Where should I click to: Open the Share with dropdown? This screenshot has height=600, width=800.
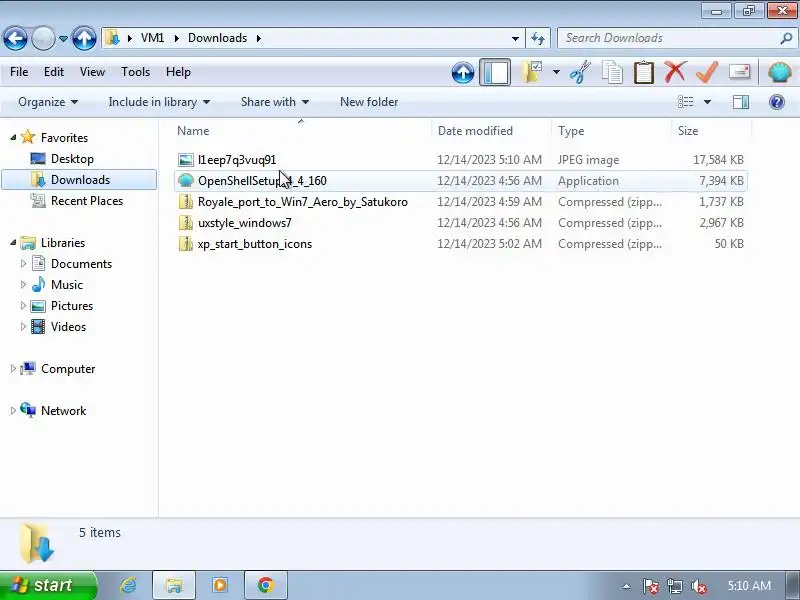click(274, 102)
